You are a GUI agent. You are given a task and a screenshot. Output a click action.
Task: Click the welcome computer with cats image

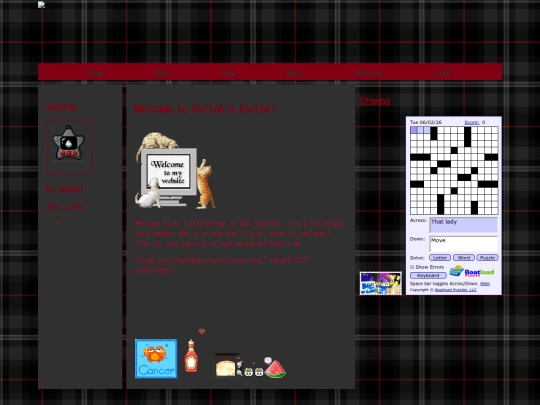[176, 170]
